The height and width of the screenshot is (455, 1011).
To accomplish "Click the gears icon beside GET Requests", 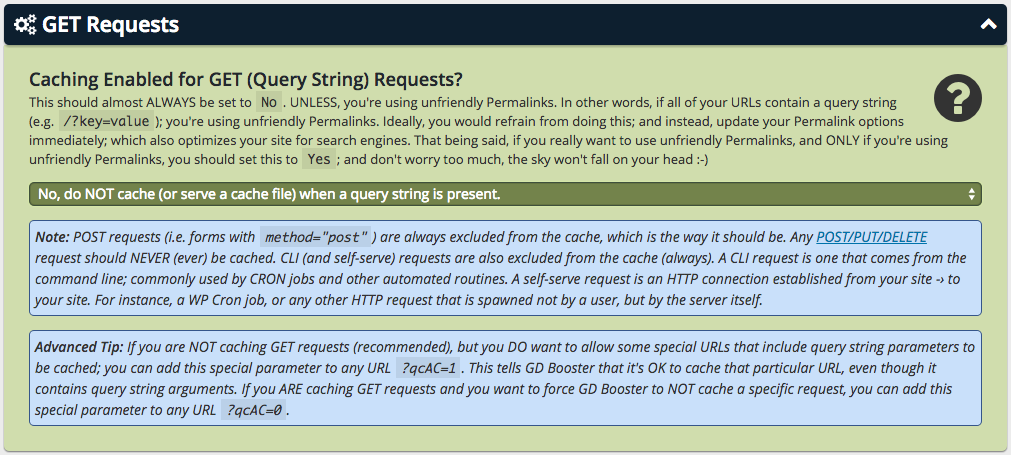I will (25, 24).
